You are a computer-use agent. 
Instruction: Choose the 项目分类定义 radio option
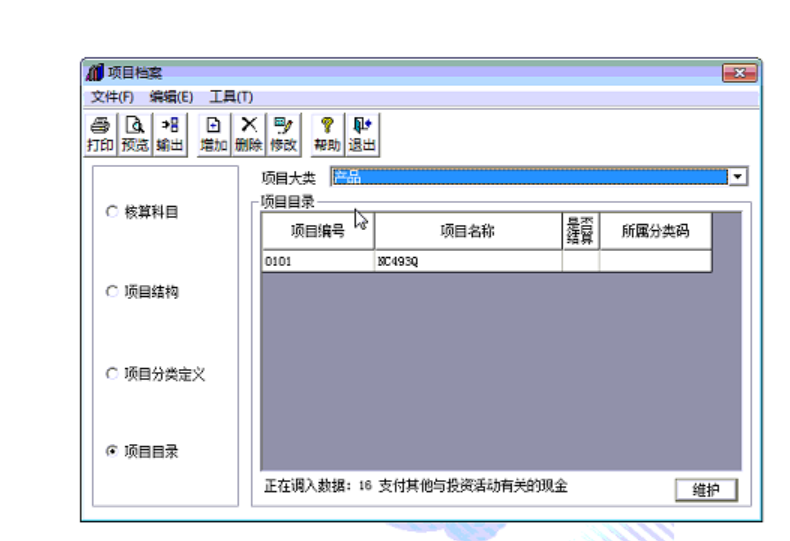112,374
